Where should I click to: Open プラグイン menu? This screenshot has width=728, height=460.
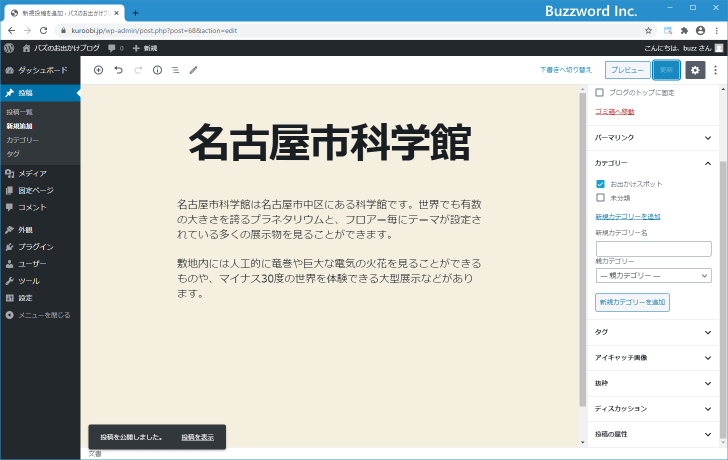pyautogui.click(x=40, y=246)
